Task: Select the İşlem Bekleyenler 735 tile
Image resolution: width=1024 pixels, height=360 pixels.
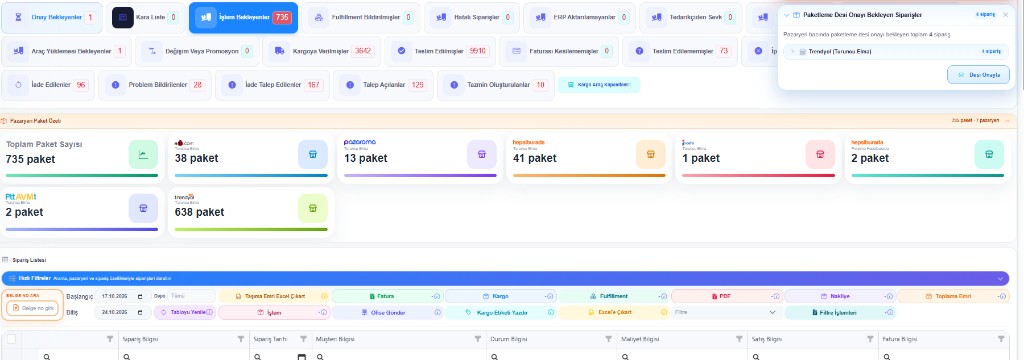Action: pos(243,18)
